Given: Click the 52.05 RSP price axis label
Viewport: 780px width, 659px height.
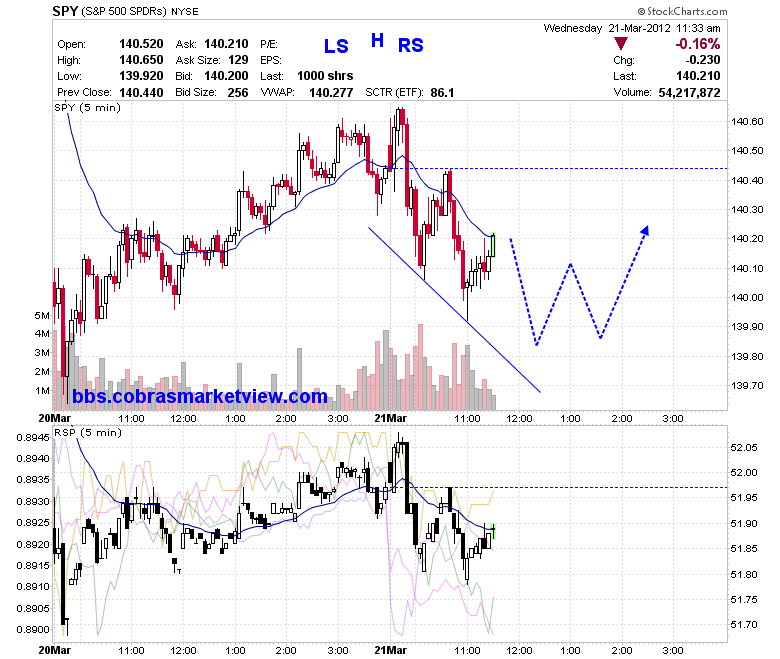Looking at the screenshot, I should 744,448.
